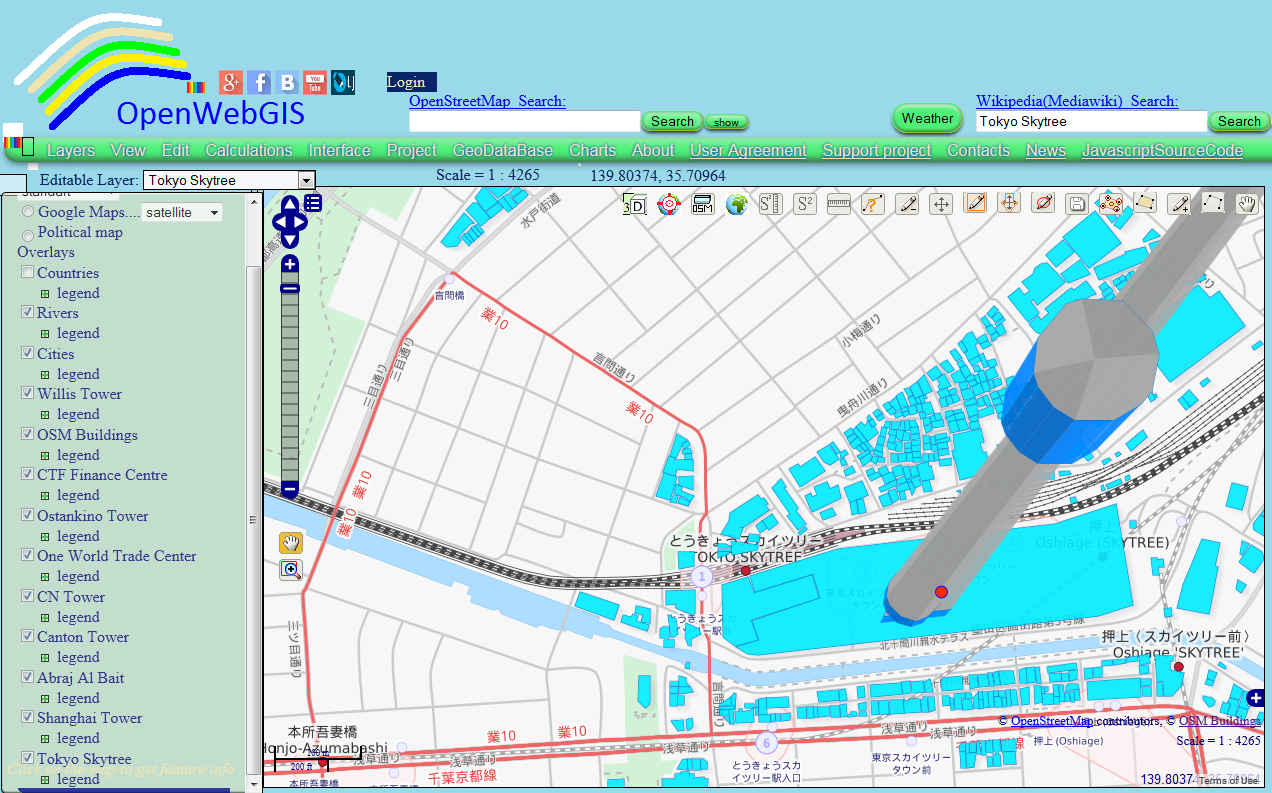Activate the modify feature vertices tool

[x=1110, y=203]
